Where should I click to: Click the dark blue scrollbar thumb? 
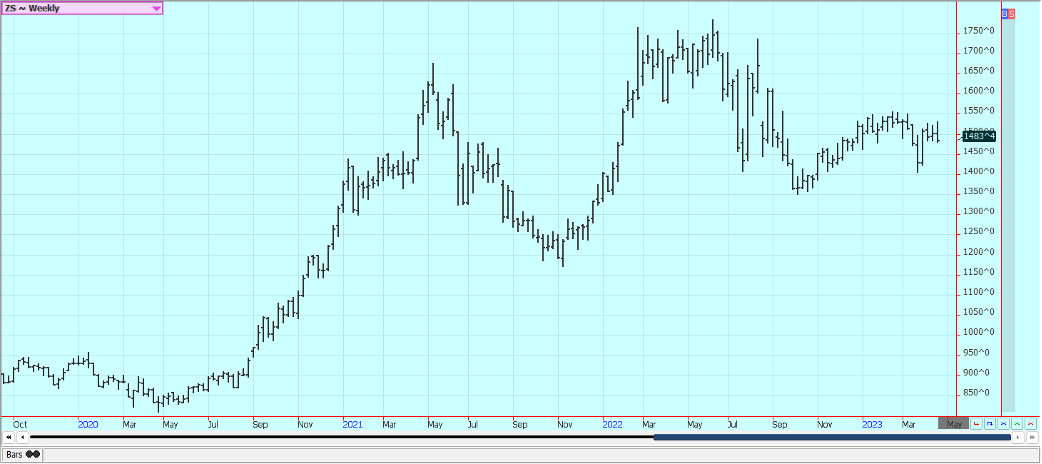tap(832, 437)
